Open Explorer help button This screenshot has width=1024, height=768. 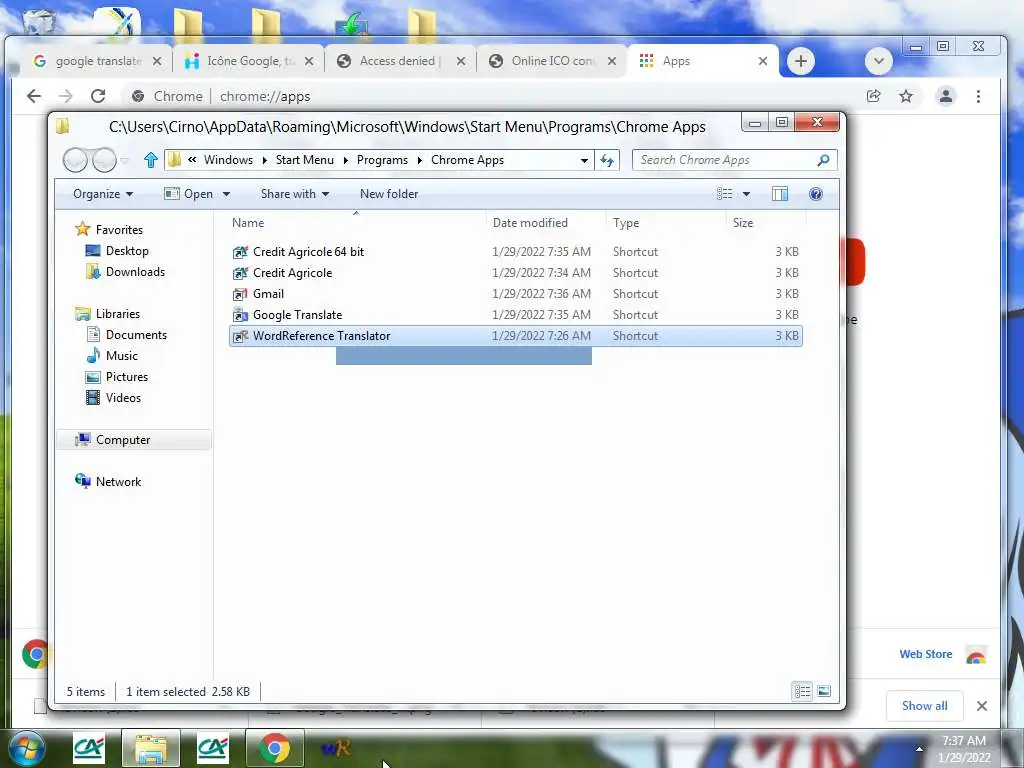click(816, 194)
